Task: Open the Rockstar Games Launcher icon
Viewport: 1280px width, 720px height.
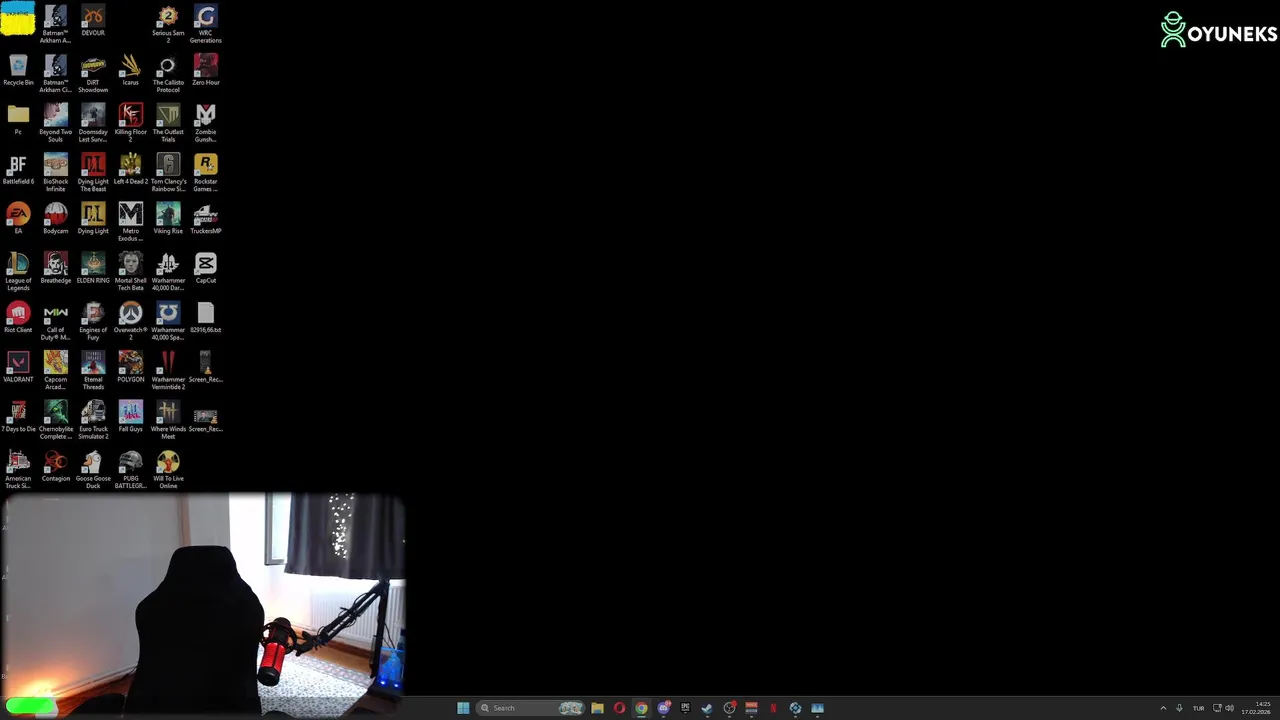Action: click(x=205, y=172)
